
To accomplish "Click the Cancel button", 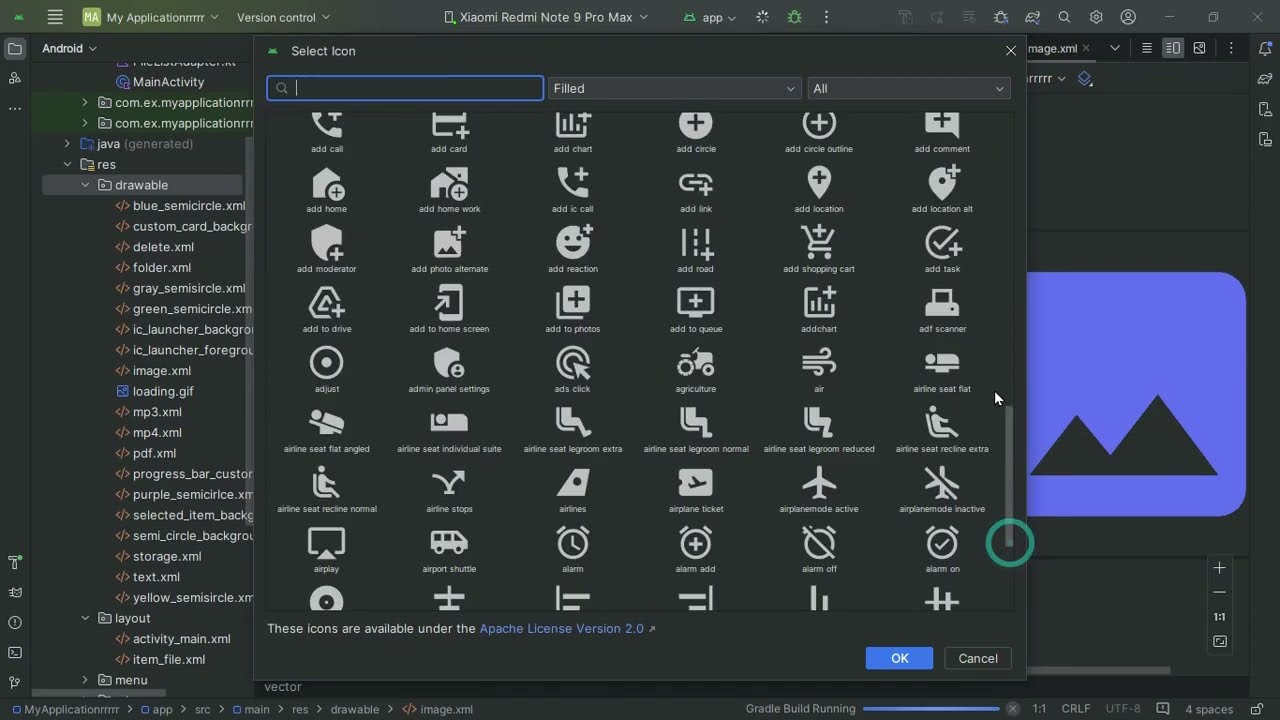I will pyautogui.click(x=978, y=658).
